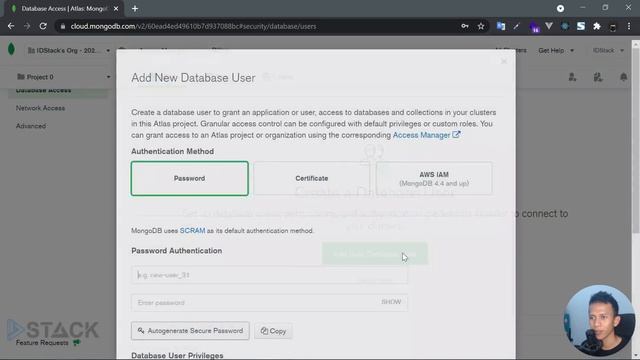640x360 pixels.
Task: Select the Certificate authentication method
Action: pos(311,178)
